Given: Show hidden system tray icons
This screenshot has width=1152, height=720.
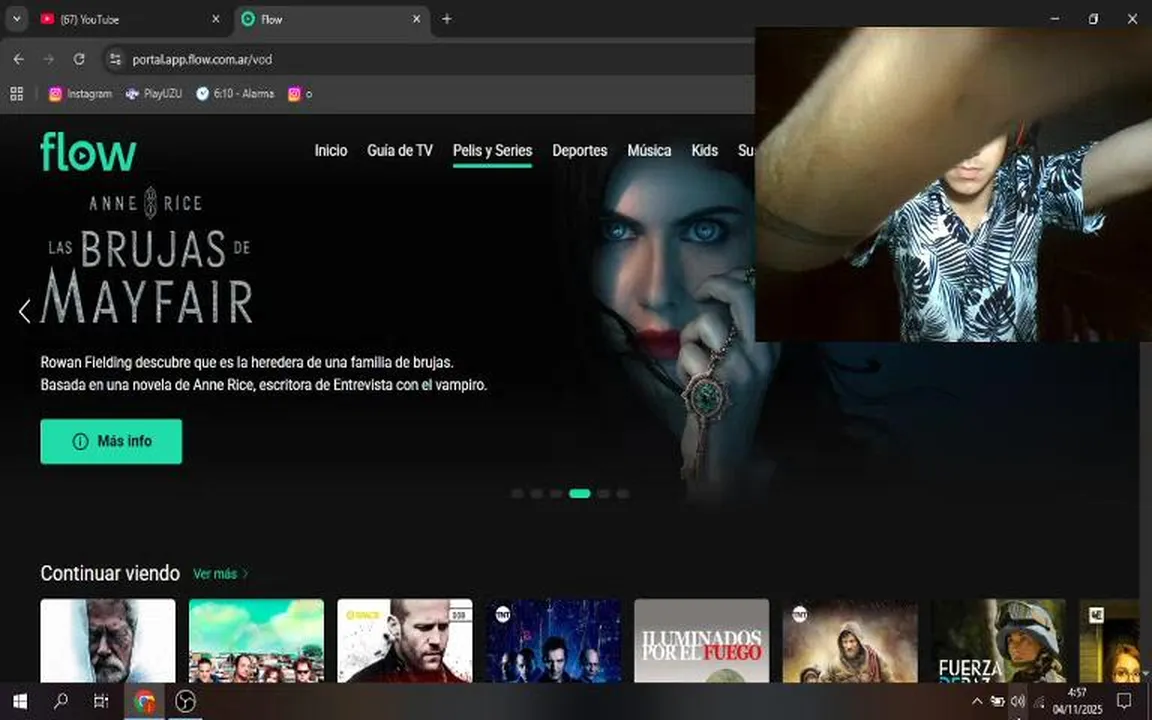Looking at the screenshot, I should click(977, 702).
